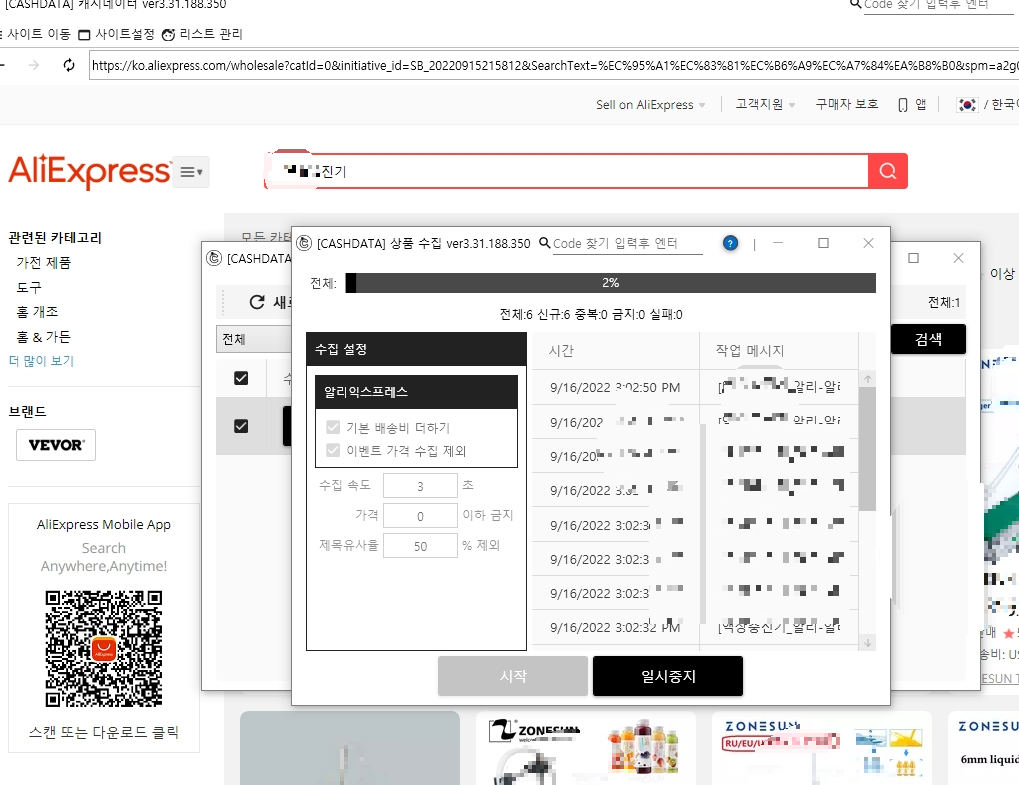The width and height of the screenshot is (1019, 785).
Task: Click the log list scrollbar thumb
Action: point(868,448)
